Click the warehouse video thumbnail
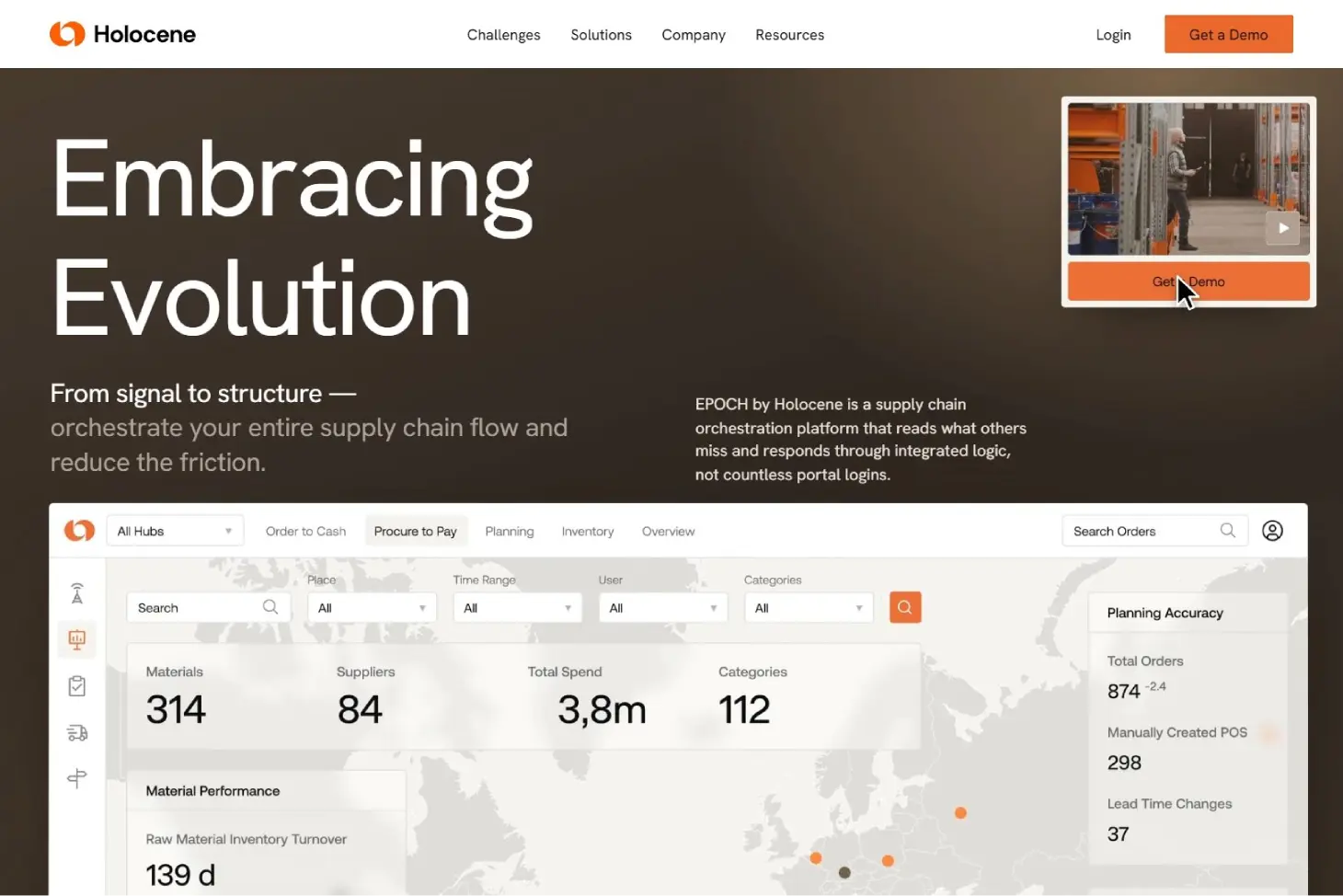The height and width of the screenshot is (896, 1343). [x=1188, y=178]
